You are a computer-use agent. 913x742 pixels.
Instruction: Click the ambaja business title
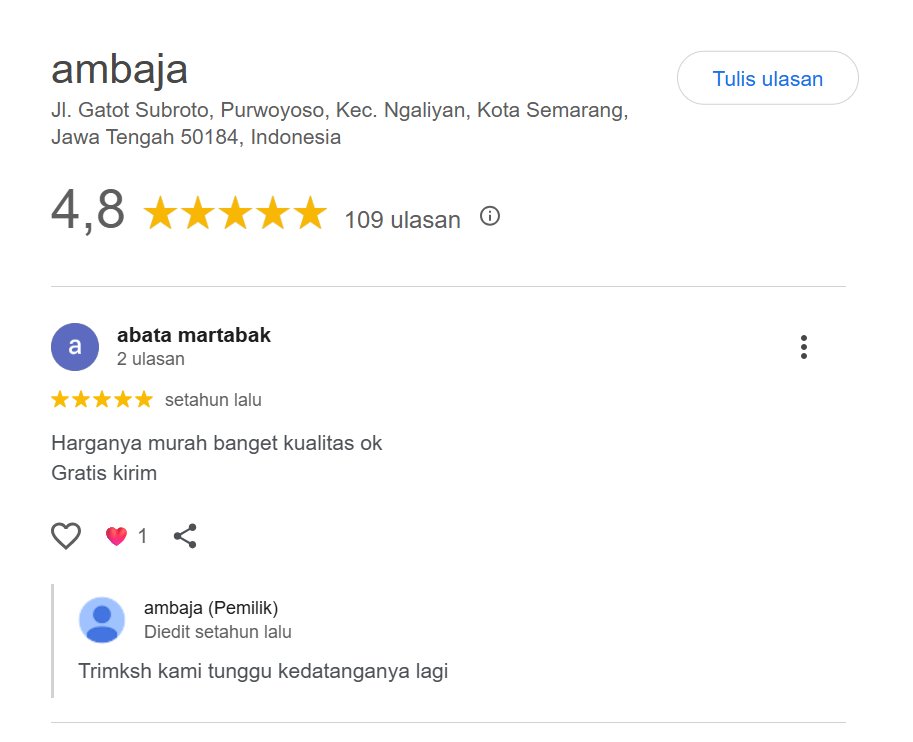pyautogui.click(x=119, y=69)
